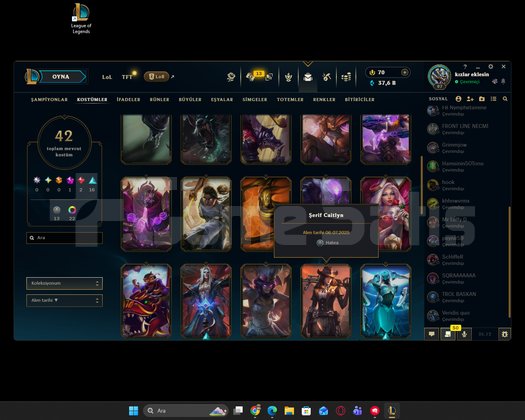This screenshot has width=525, height=420.
Task: Open the Alım tarihi sort dropdown
Action: [x=64, y=300]
